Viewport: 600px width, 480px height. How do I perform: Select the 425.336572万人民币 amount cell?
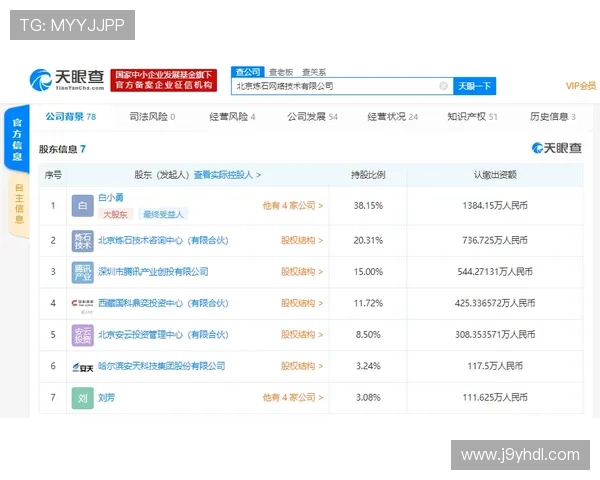coord(495,303)
